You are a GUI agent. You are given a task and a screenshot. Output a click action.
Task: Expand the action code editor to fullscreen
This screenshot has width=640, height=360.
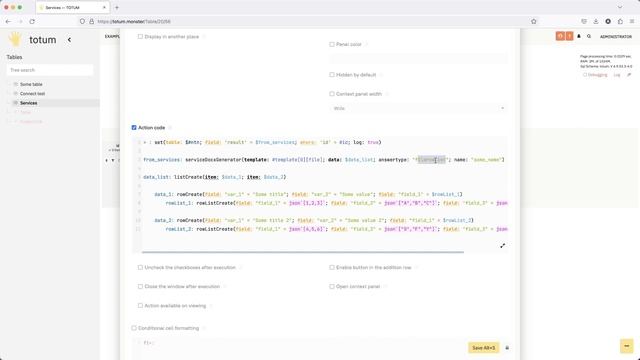click(x=502, y=246)
